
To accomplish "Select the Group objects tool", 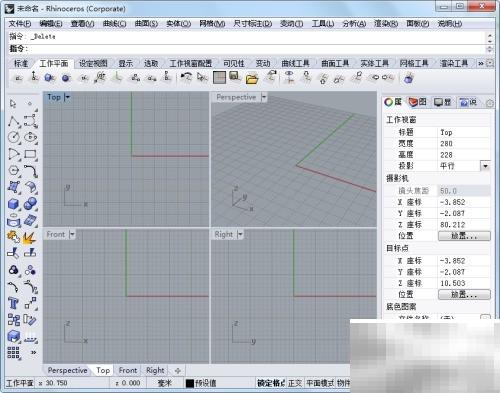I will pyautogui.click(x=14, y=269).
